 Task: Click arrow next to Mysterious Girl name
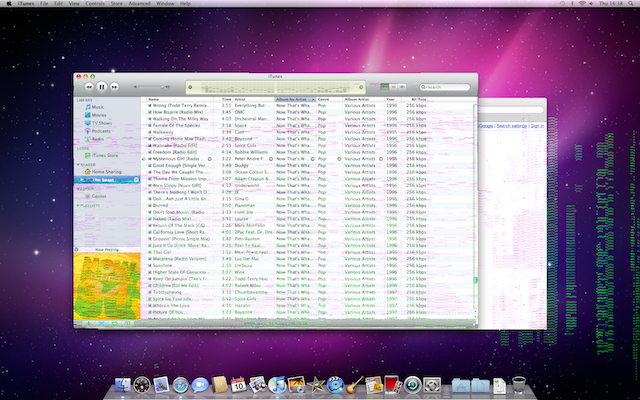(210, 159)
